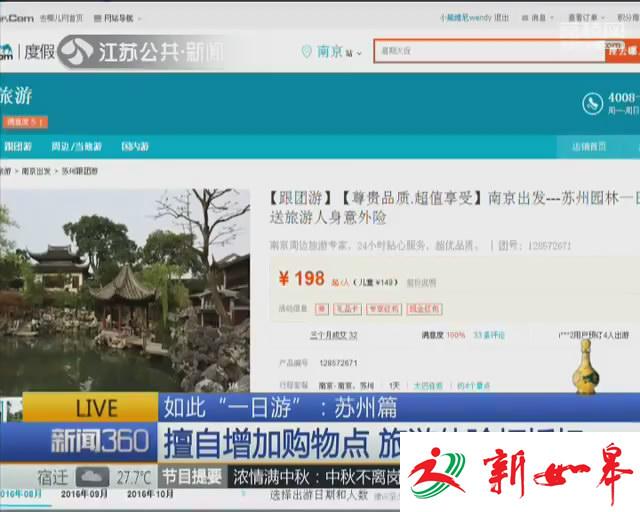Select the 周边/当地游 navigation tab

coord(76,146)
